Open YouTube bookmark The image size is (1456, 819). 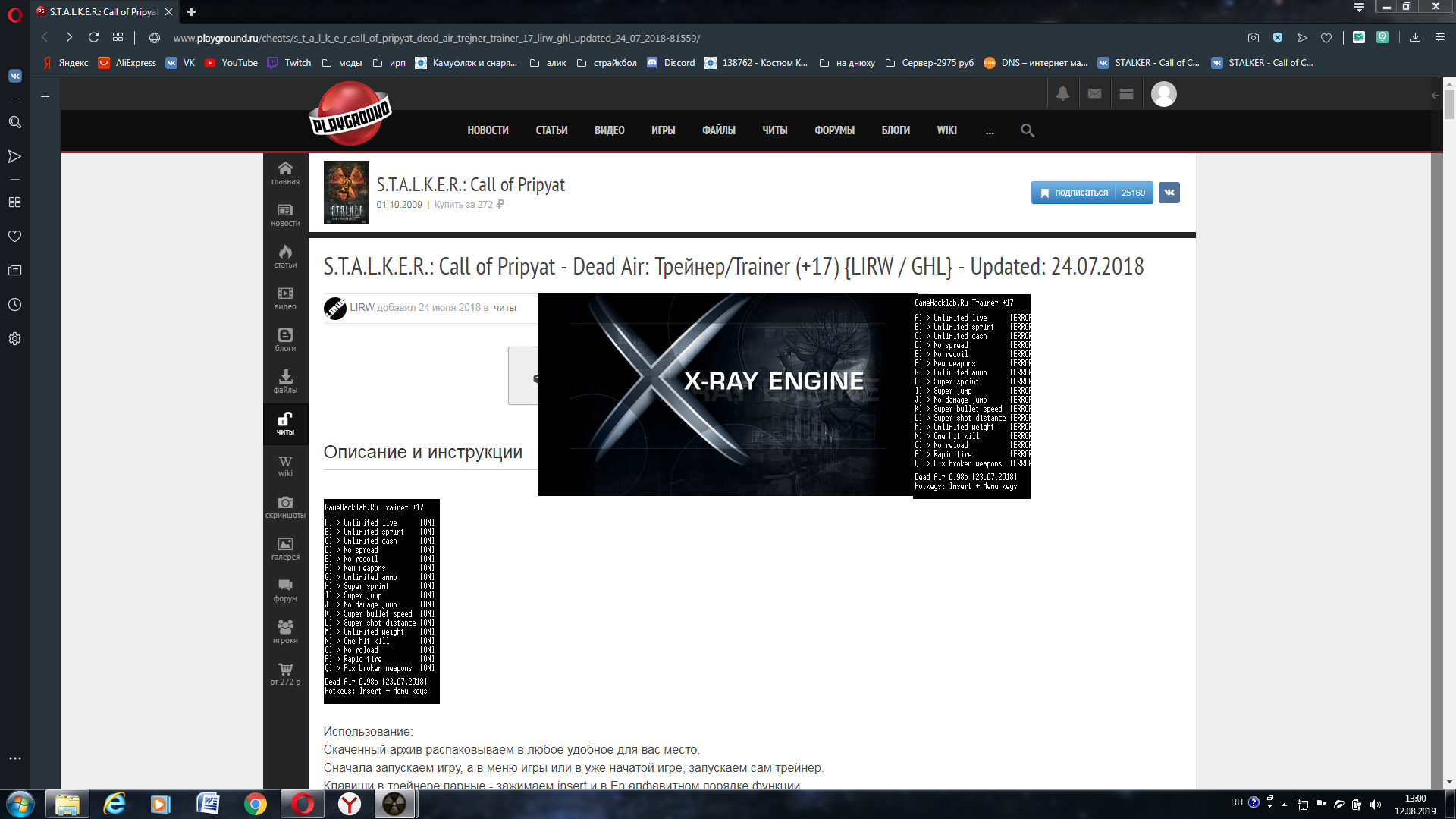pos(231,63)
